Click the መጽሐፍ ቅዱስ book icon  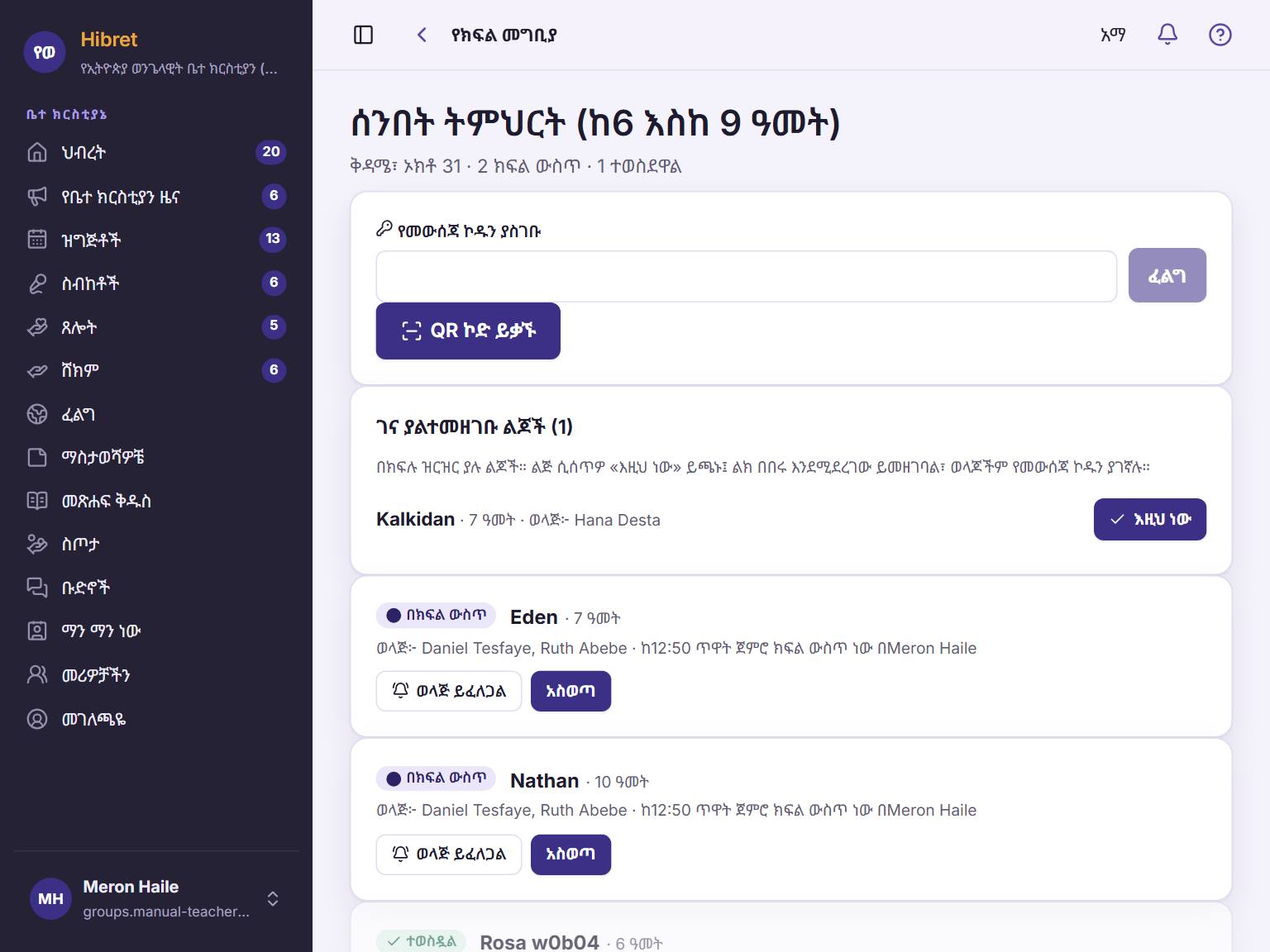(x=37, y=501)
